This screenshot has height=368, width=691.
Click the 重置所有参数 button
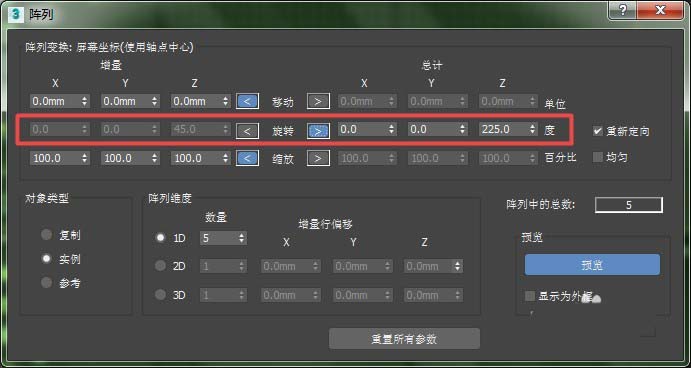[404, 339]
